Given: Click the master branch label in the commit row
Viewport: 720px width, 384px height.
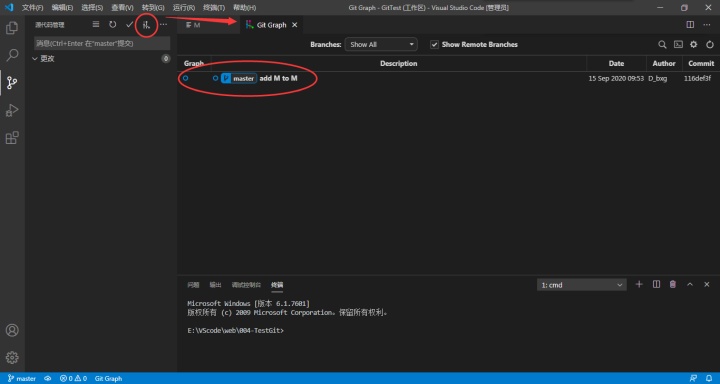Looking at the screenshot, I should [x=239, y=79].
